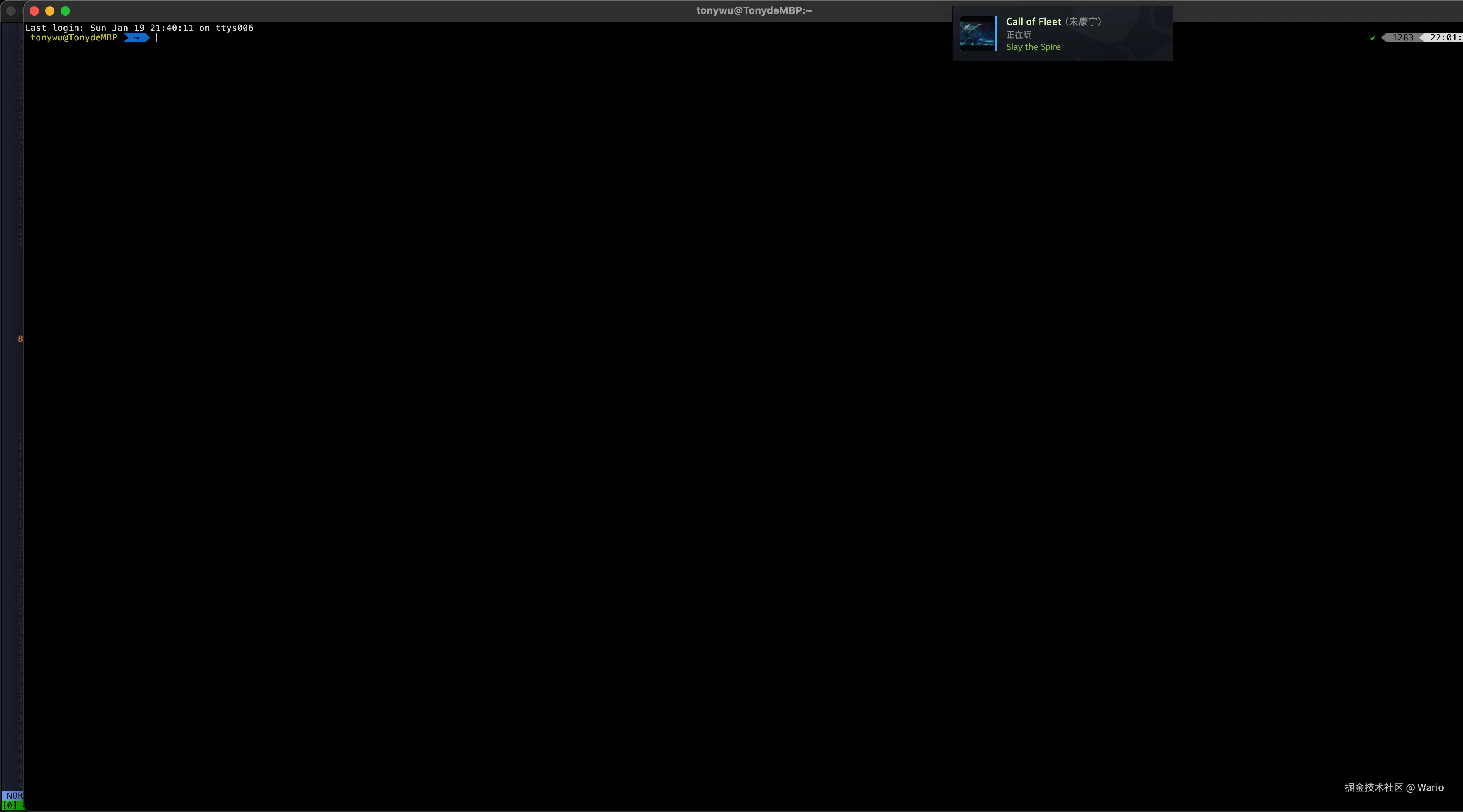
Task: Click the orange line number 8 in gutter
Action: click(x=21, y=339)
